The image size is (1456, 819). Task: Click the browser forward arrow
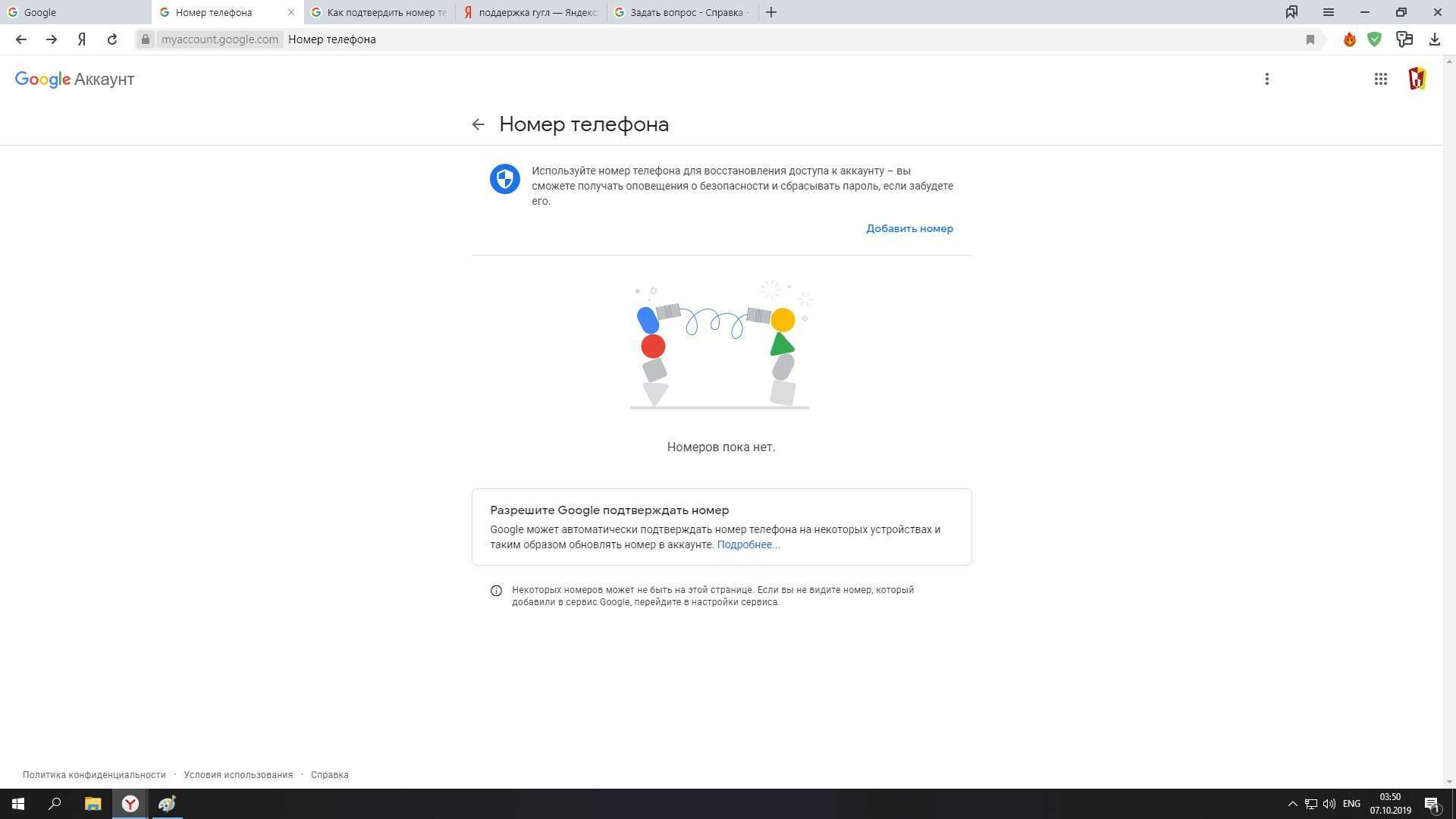[x=52, y=39]
